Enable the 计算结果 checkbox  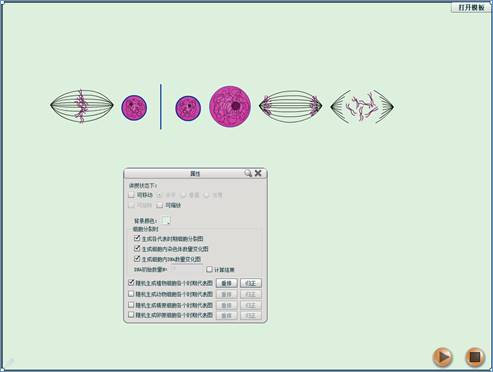coord(209,269)
